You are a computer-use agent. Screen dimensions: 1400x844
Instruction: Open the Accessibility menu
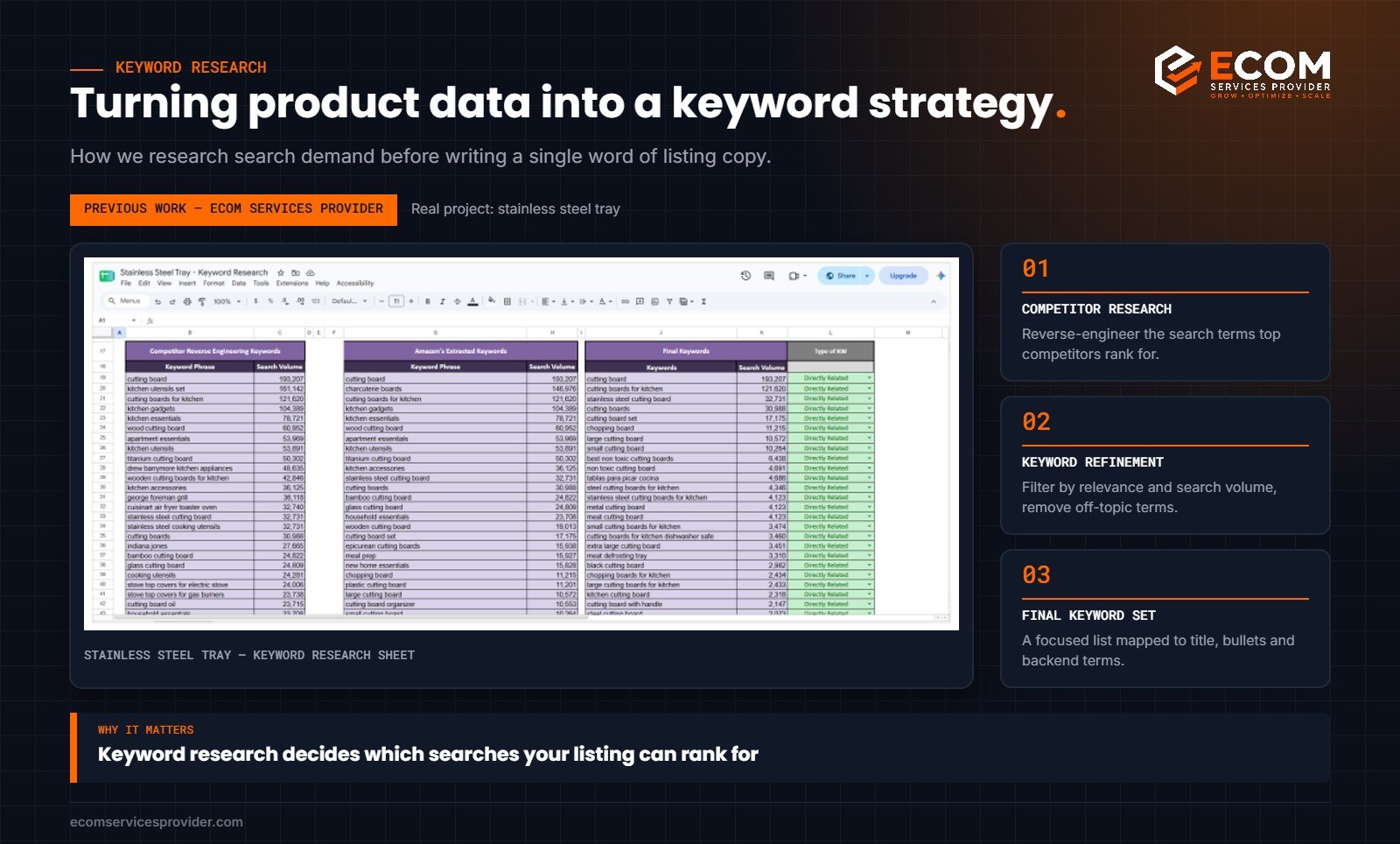[x=355, y=283]
